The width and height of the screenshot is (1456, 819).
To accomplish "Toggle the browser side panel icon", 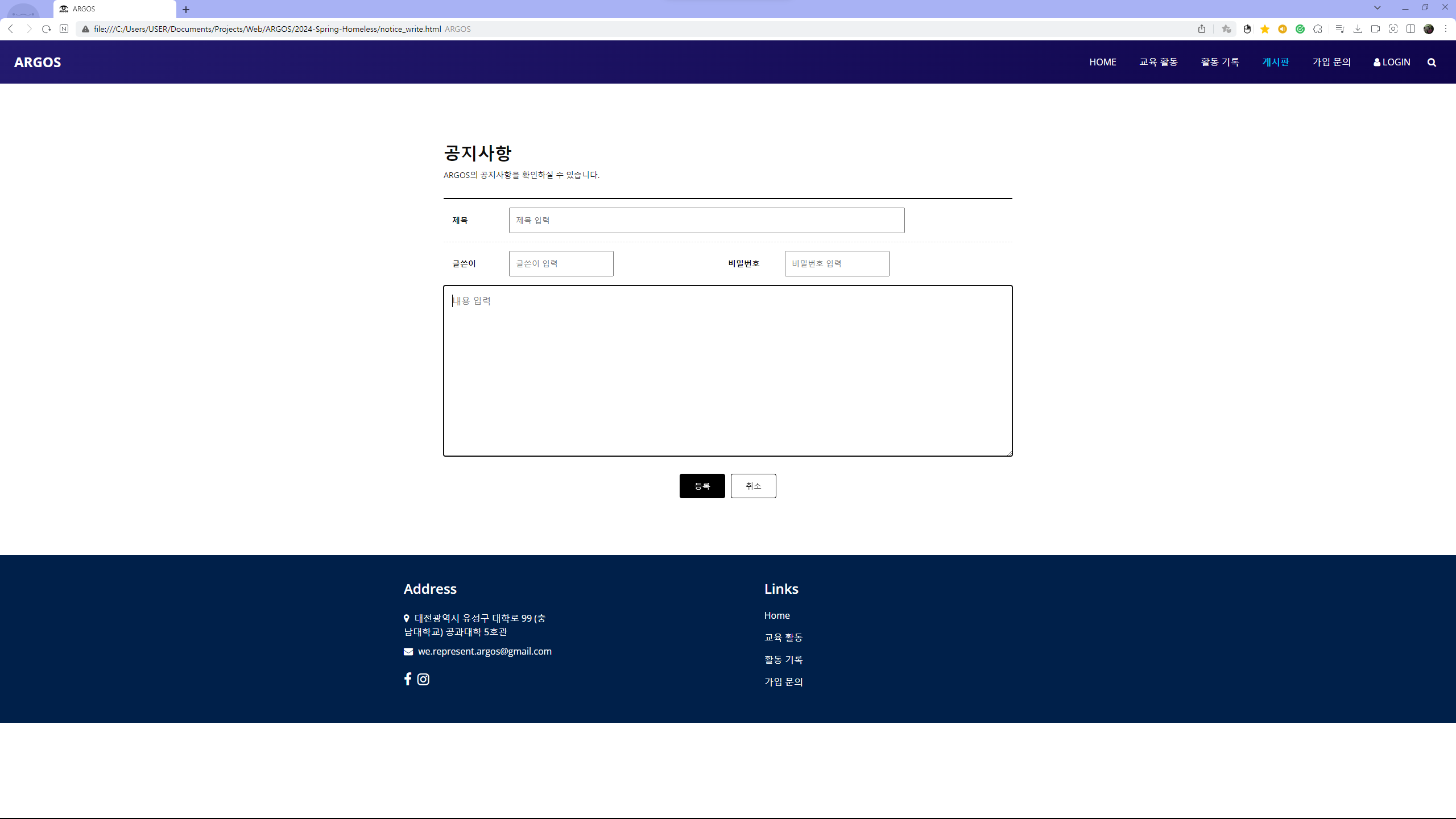I will (x=1410, y=29).
